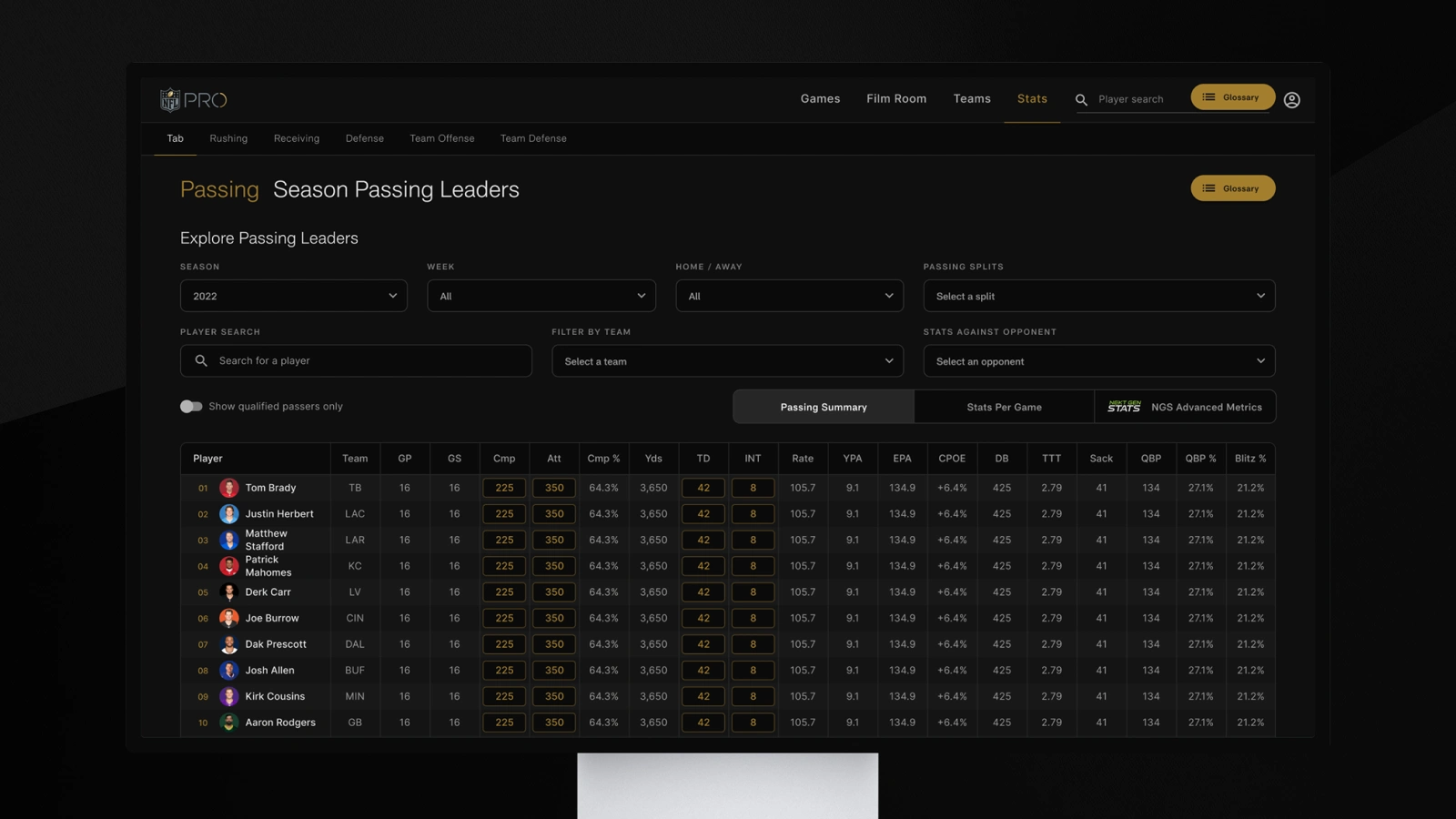Click Kirk Cousins' avatar

pos(229,696)
